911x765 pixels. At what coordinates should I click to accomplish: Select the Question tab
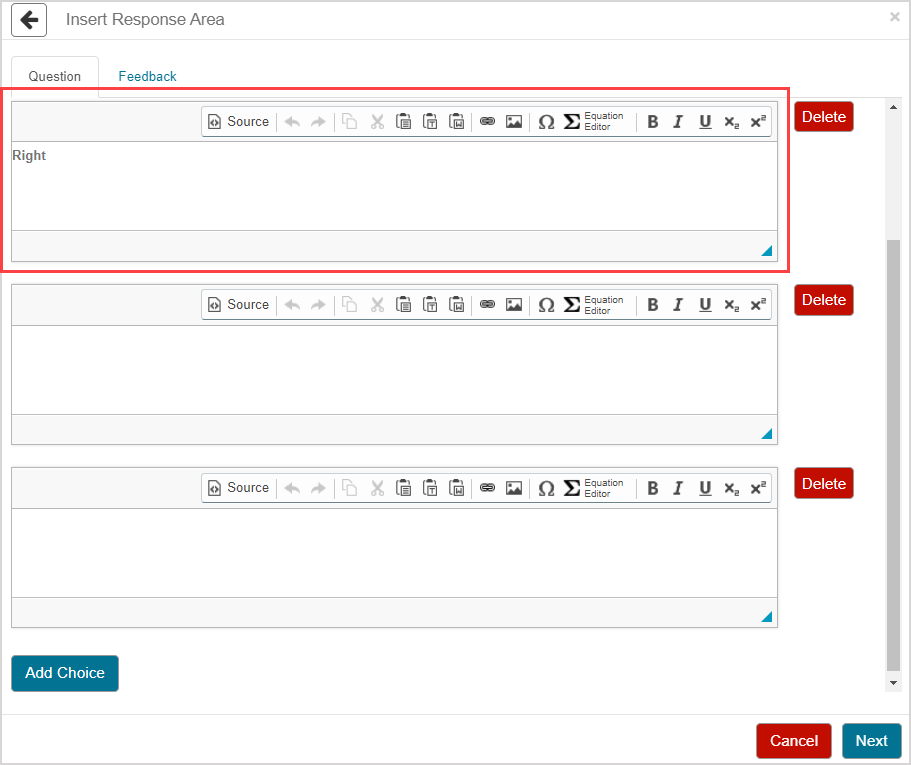pos(55,76)
